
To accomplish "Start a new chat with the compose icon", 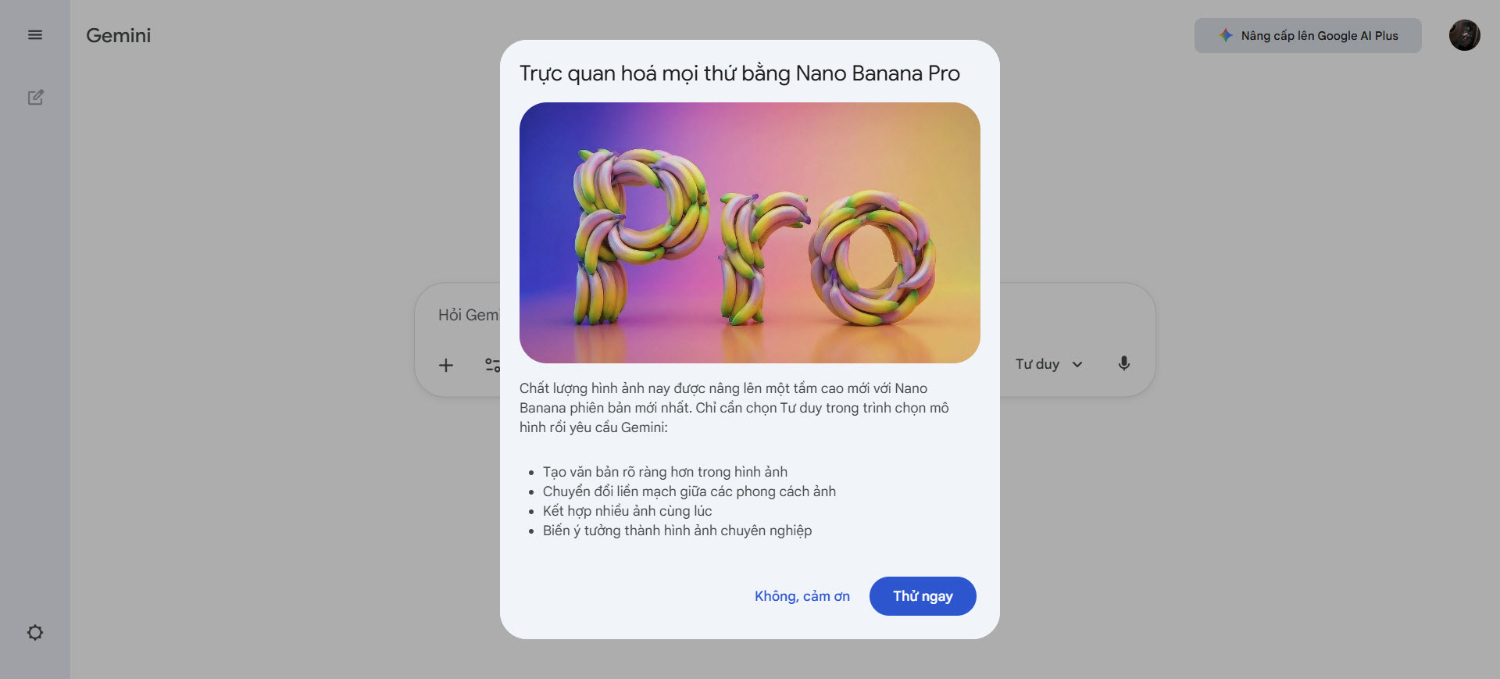I will 35,97.
